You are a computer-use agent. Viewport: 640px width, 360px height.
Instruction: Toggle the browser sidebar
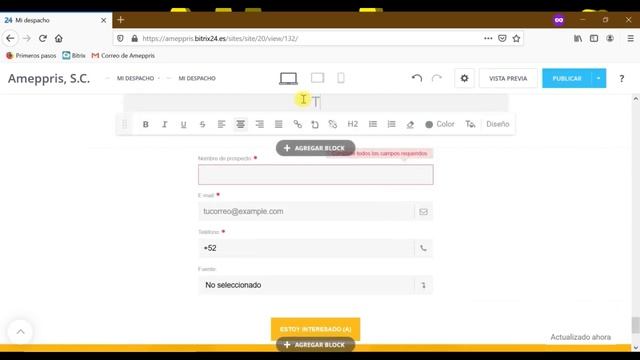(x=594, y=38)
